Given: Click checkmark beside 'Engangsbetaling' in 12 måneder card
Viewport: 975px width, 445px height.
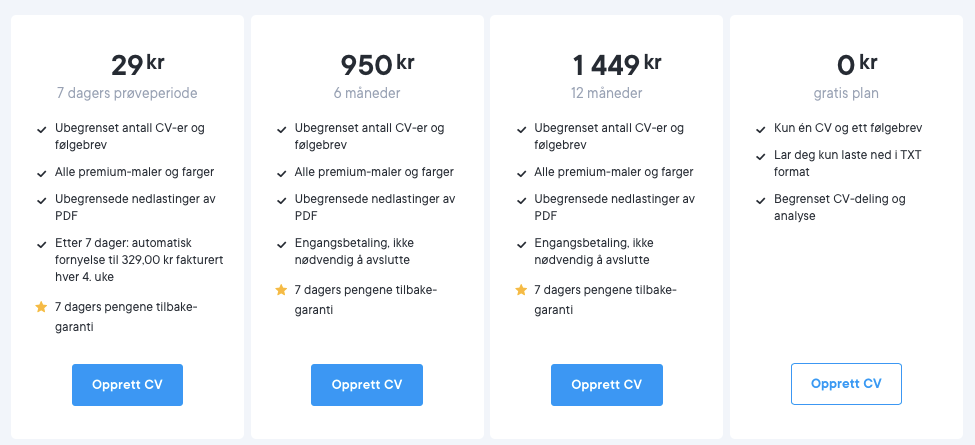Looking at the screenshot, I should pos(521,244).
